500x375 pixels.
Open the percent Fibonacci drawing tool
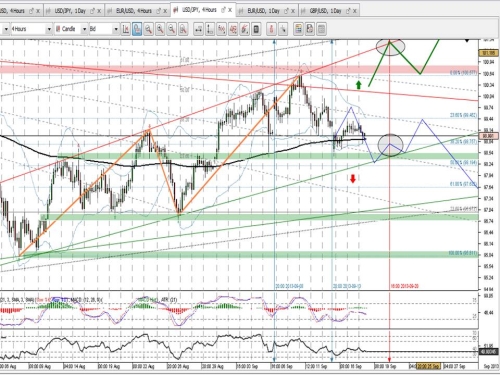coord(221,29)
